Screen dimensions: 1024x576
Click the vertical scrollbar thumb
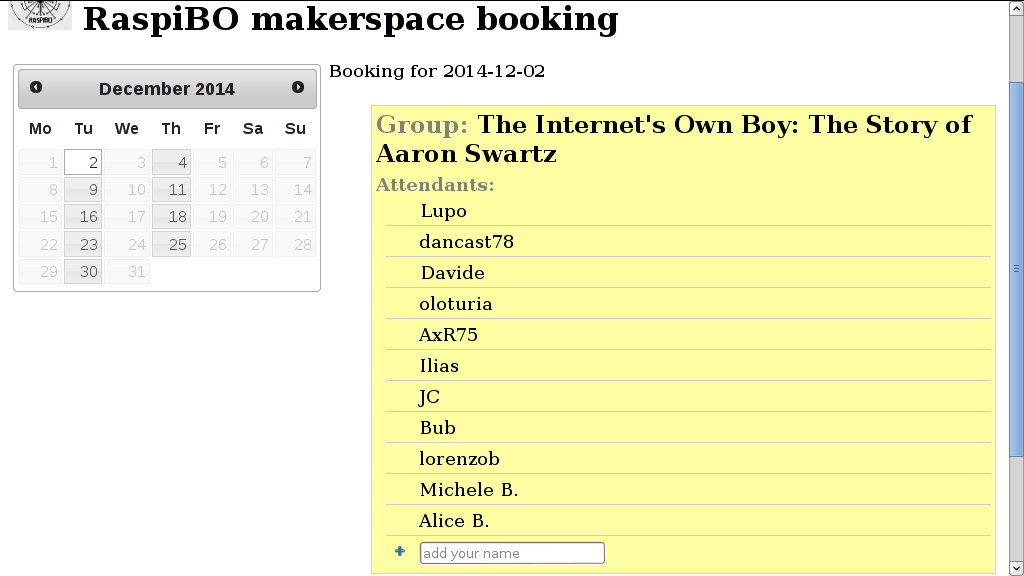click(x=1016, y=269)
